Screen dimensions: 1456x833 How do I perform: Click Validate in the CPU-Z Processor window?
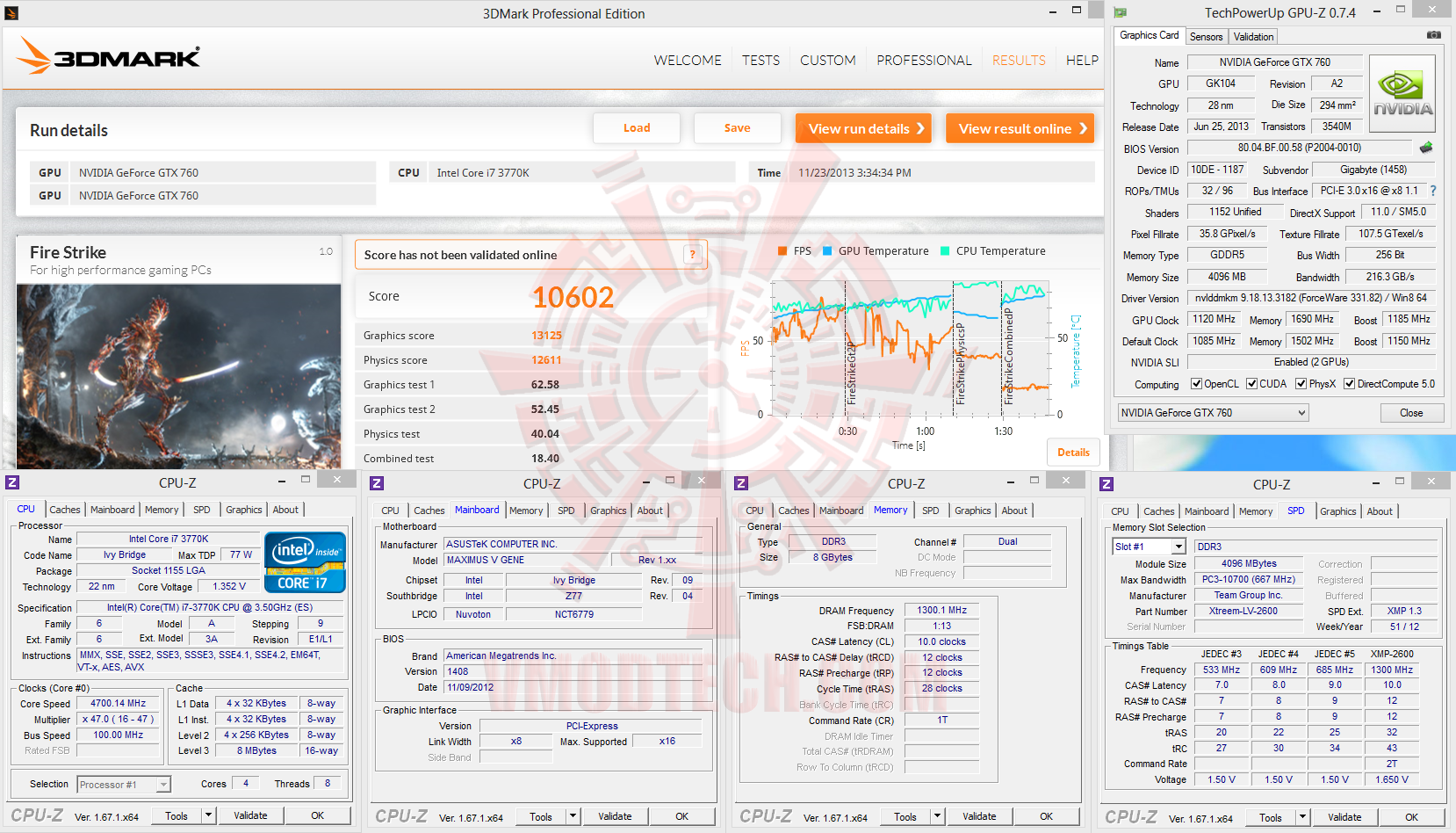(x=250, y=815)
